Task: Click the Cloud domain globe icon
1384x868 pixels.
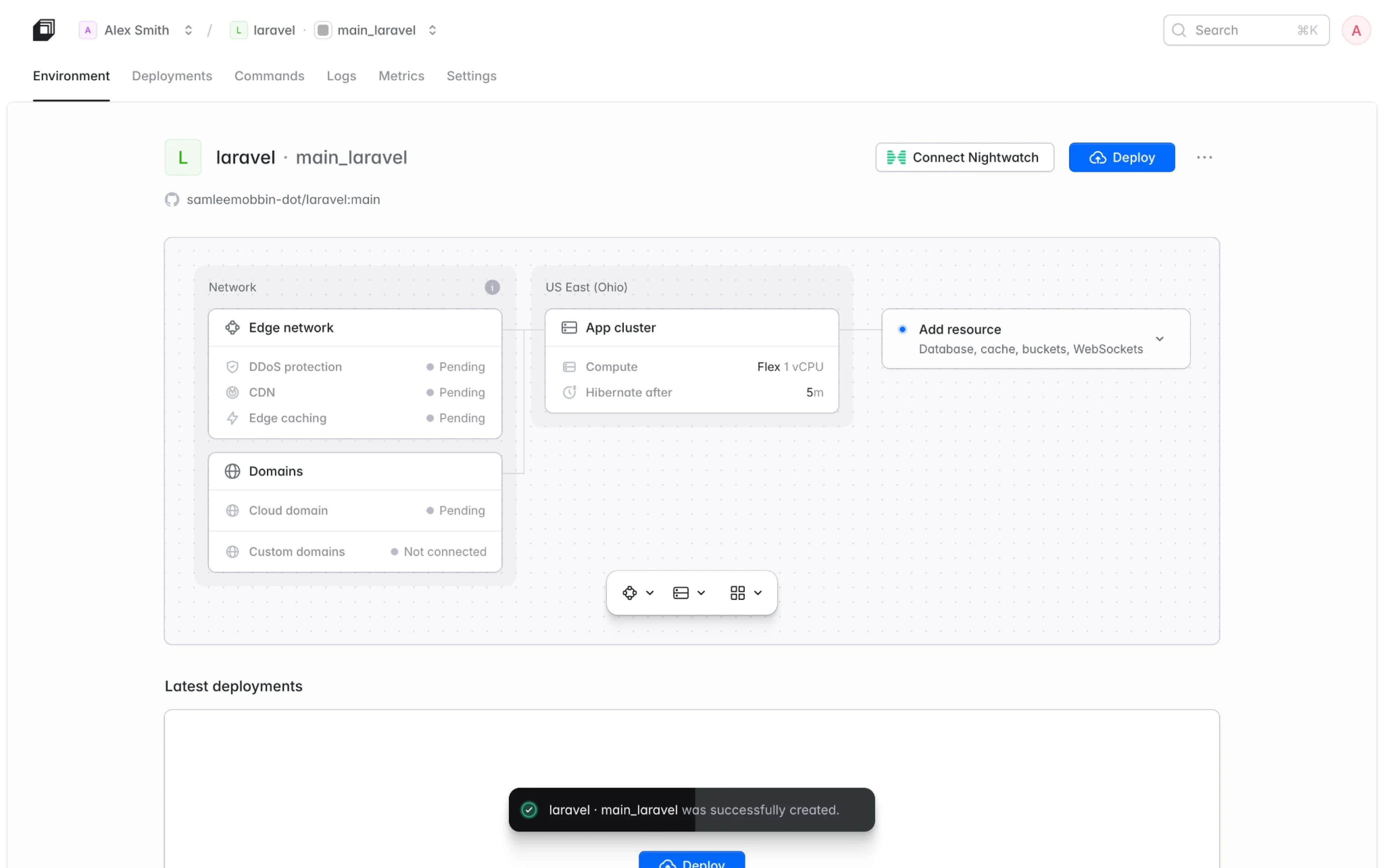Action: (x=232, y=510)
